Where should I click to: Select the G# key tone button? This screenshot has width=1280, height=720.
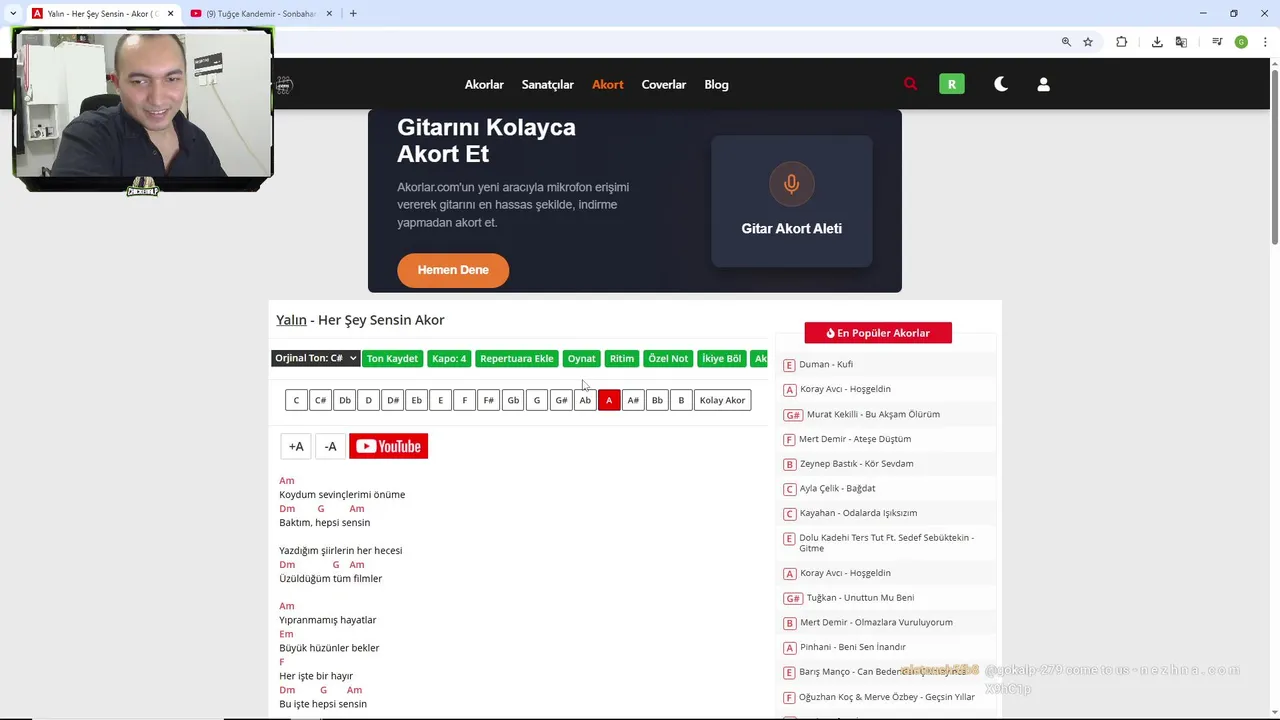(561, 400)
